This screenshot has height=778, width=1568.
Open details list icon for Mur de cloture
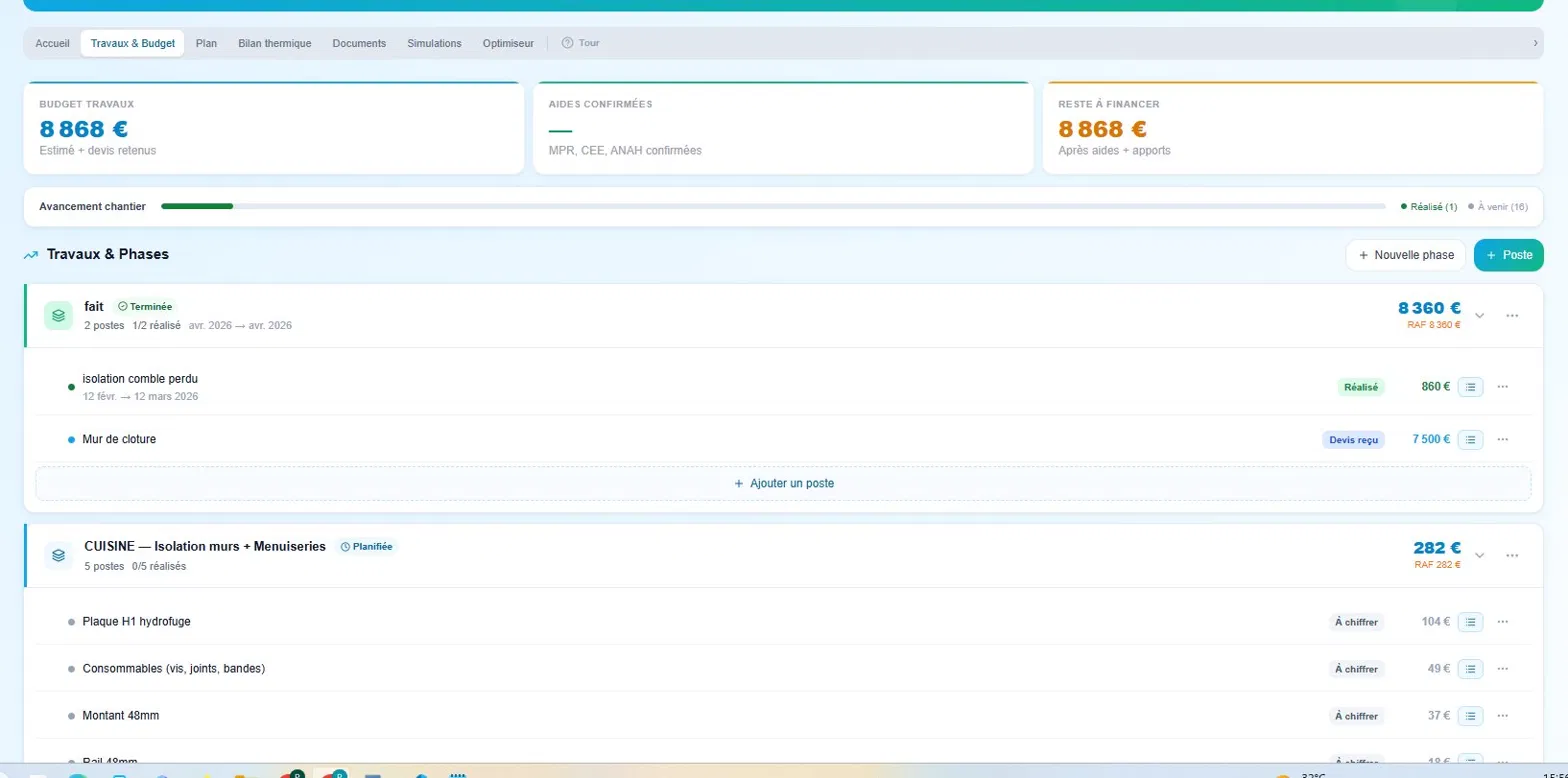point(1470,439)
